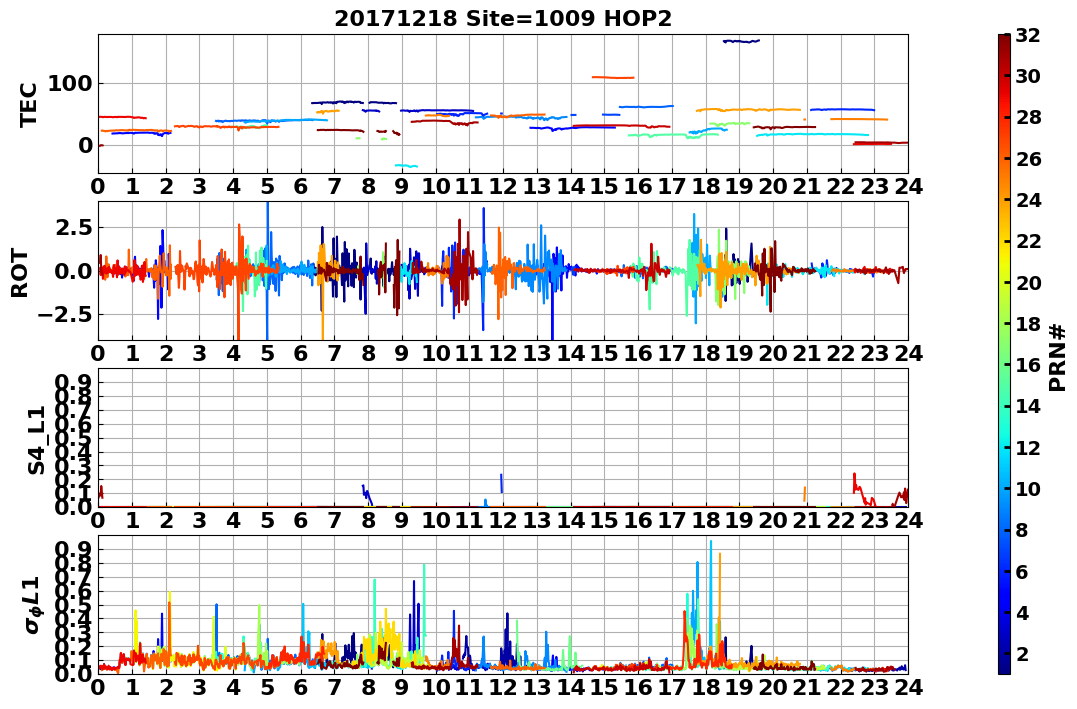This screenshot has width=1077, height=709.
Task: Click colorbar tick label 16
Action: pyautogui.click(x=1028, y=365)
